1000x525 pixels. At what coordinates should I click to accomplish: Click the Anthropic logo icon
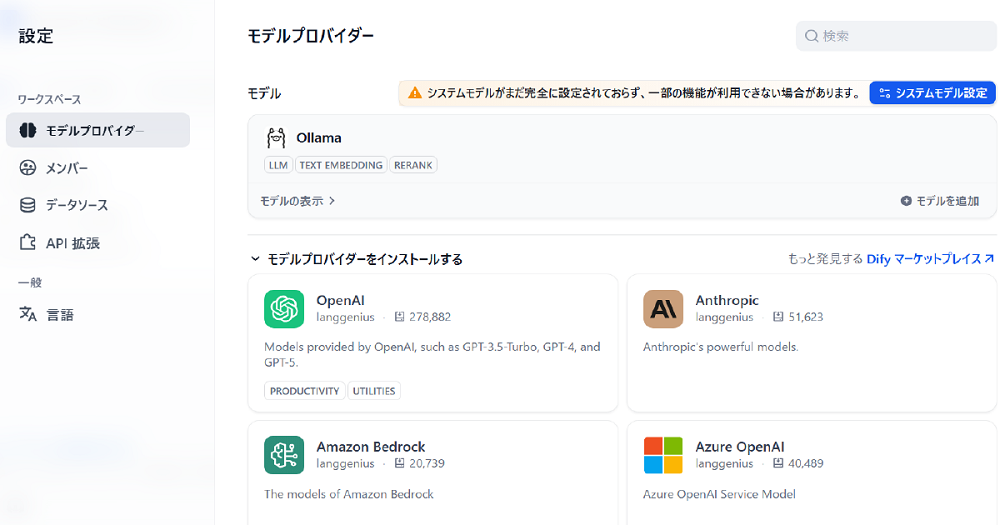[663, 309]
